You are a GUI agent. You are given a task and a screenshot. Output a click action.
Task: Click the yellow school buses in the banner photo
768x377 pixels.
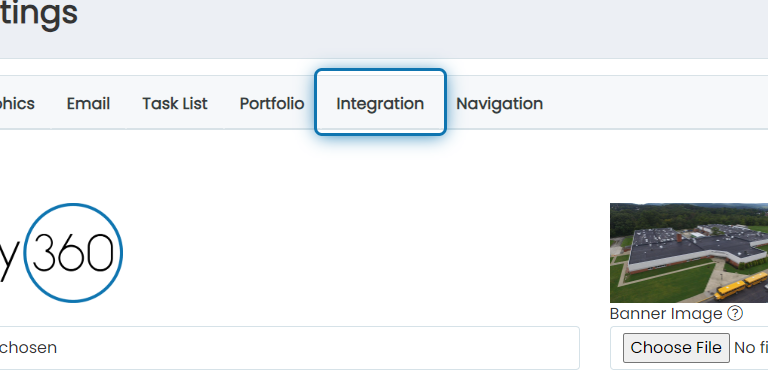[x=742, y=286]
